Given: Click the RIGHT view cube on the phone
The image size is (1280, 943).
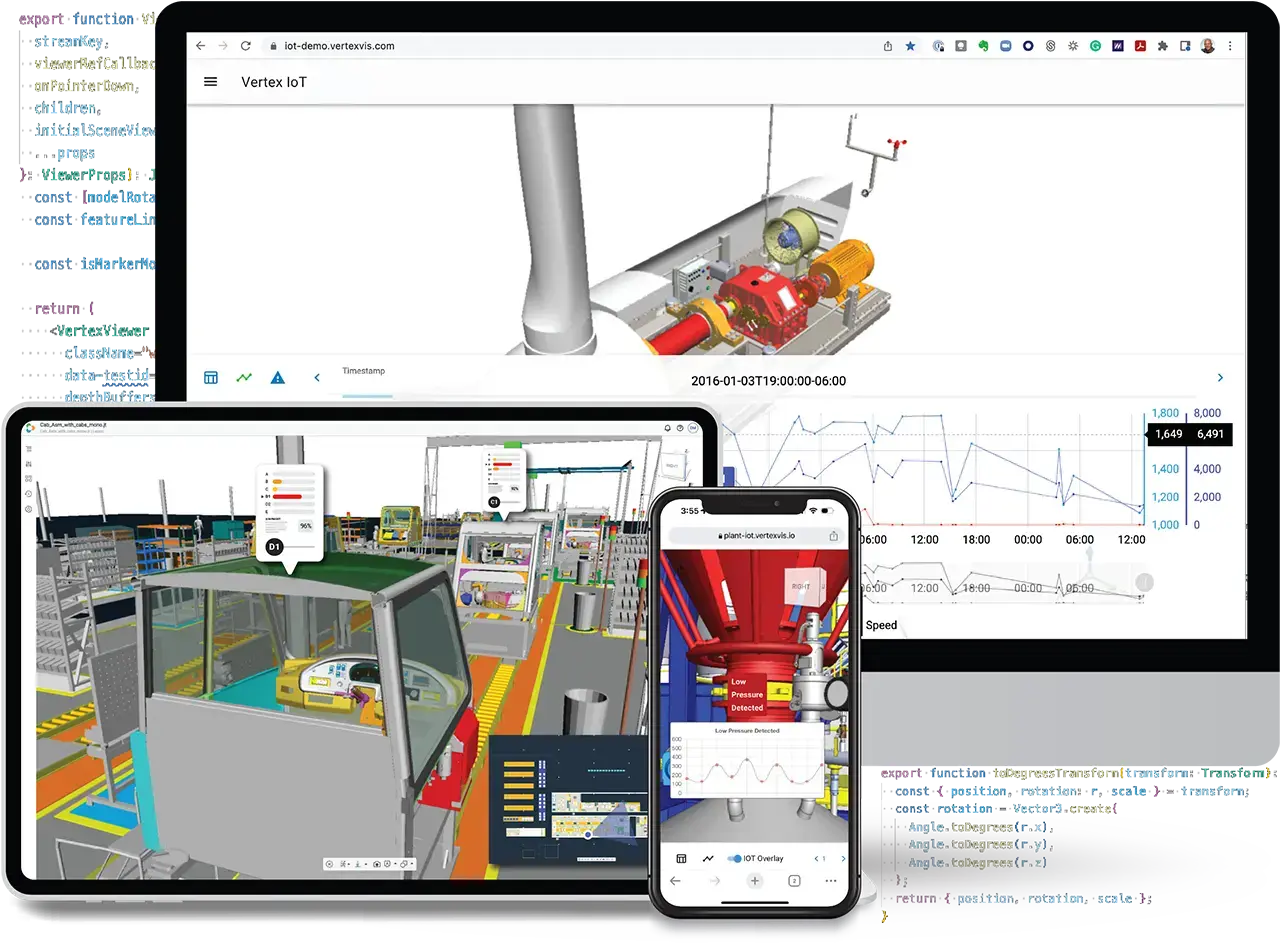Looking at the screenshot, I should coord(803,588).
